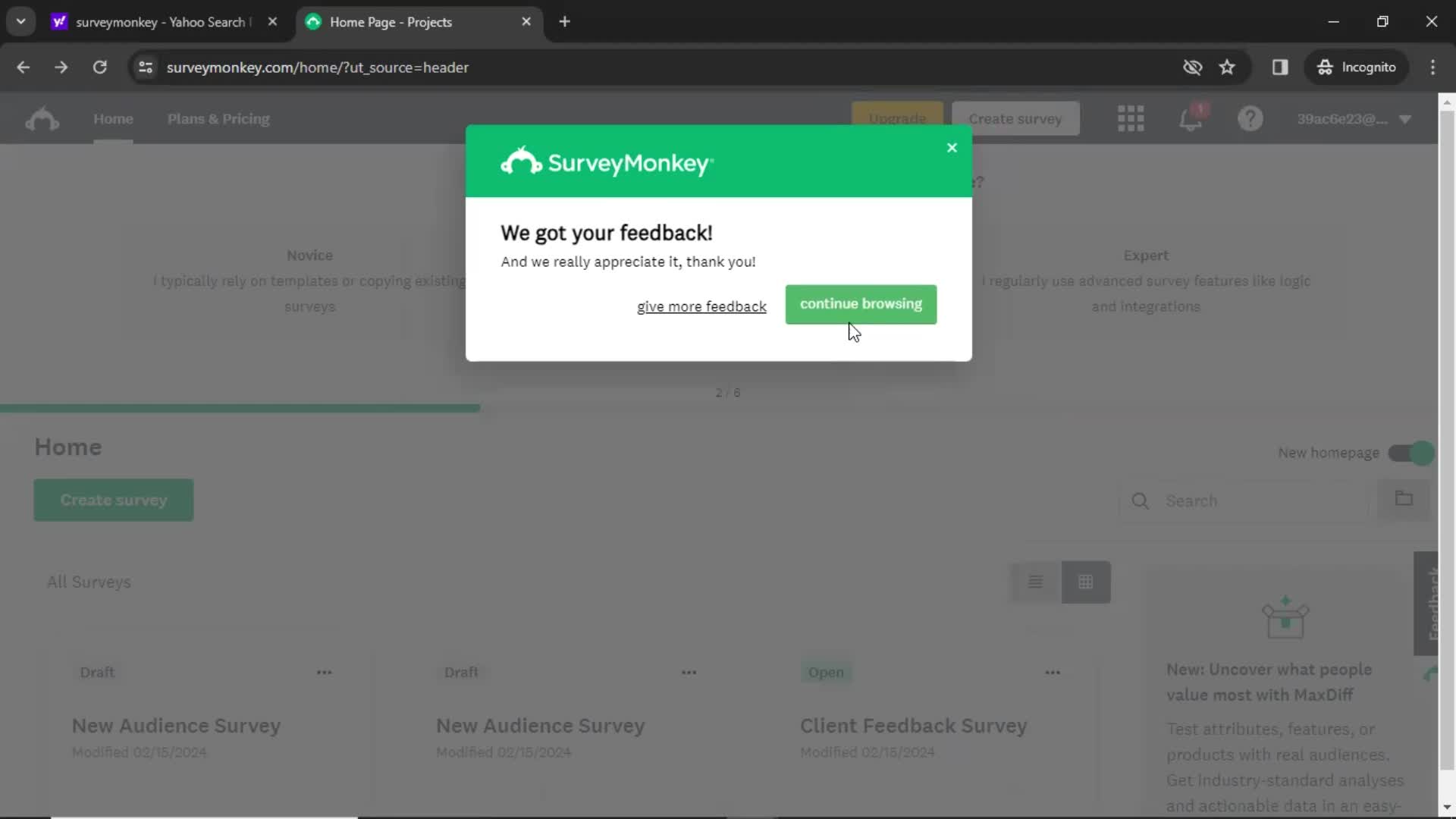
Task: Click the list view toggle icon
Action: click(x=1036, y=581)
